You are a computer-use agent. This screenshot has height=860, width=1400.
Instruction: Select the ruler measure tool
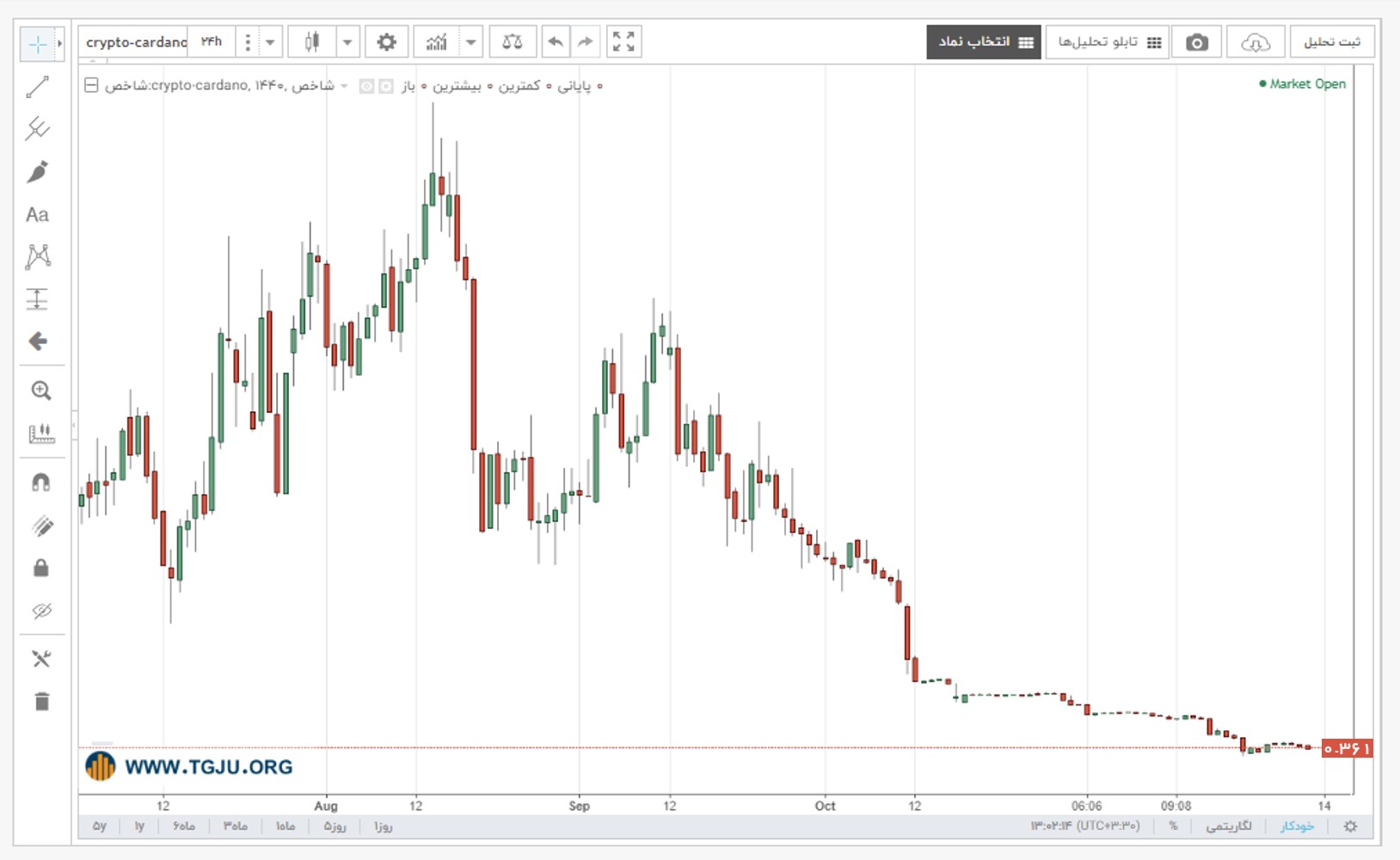(40, 433)
